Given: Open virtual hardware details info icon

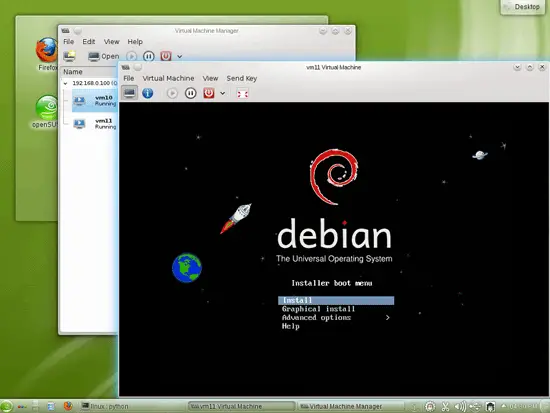Looking at the screenshot, I should pyautogui.click(x=148, y=93).
